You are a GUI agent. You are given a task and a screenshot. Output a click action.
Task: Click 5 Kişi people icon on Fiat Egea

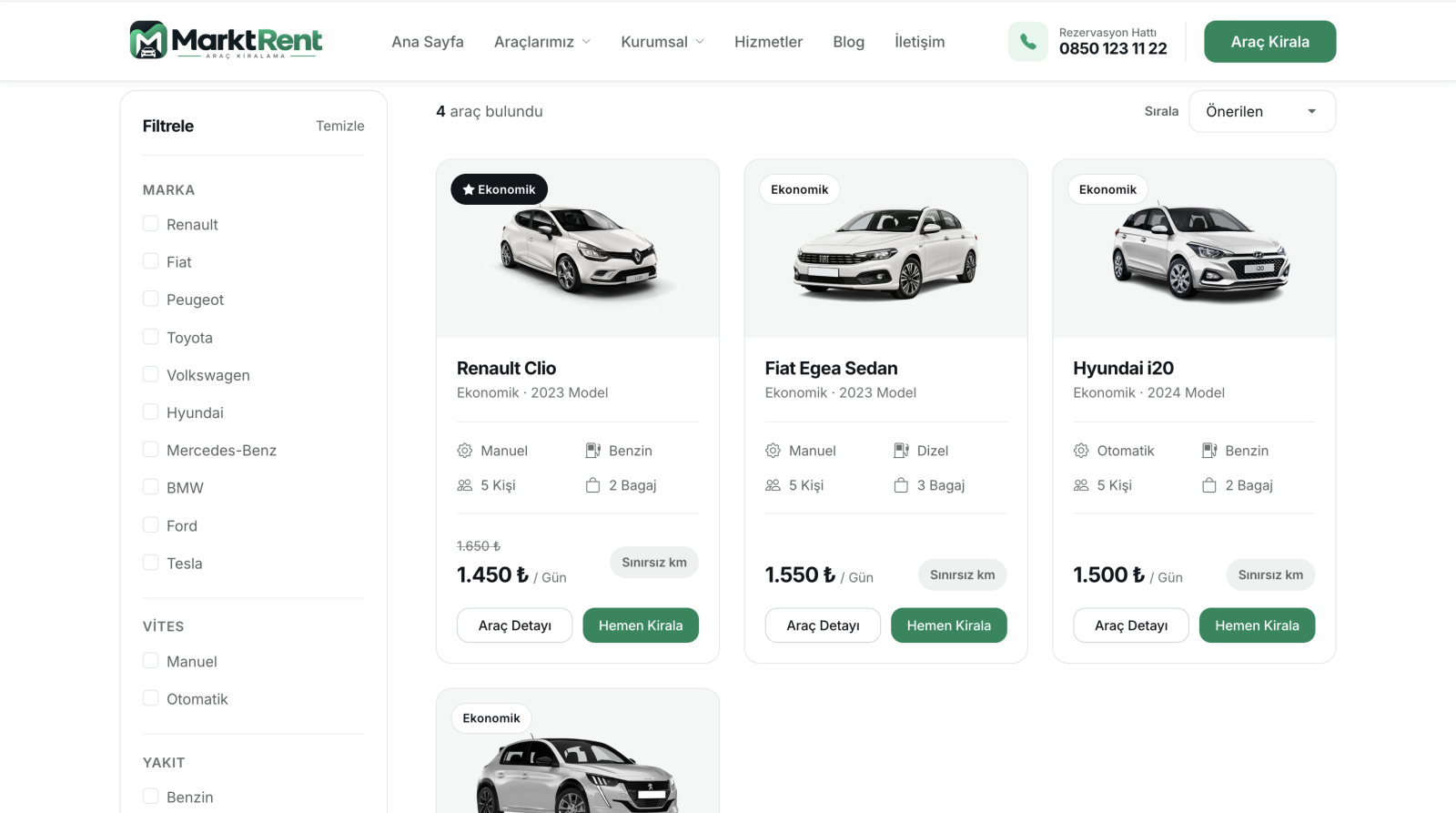pyautogui.click(x=773, y=485)
